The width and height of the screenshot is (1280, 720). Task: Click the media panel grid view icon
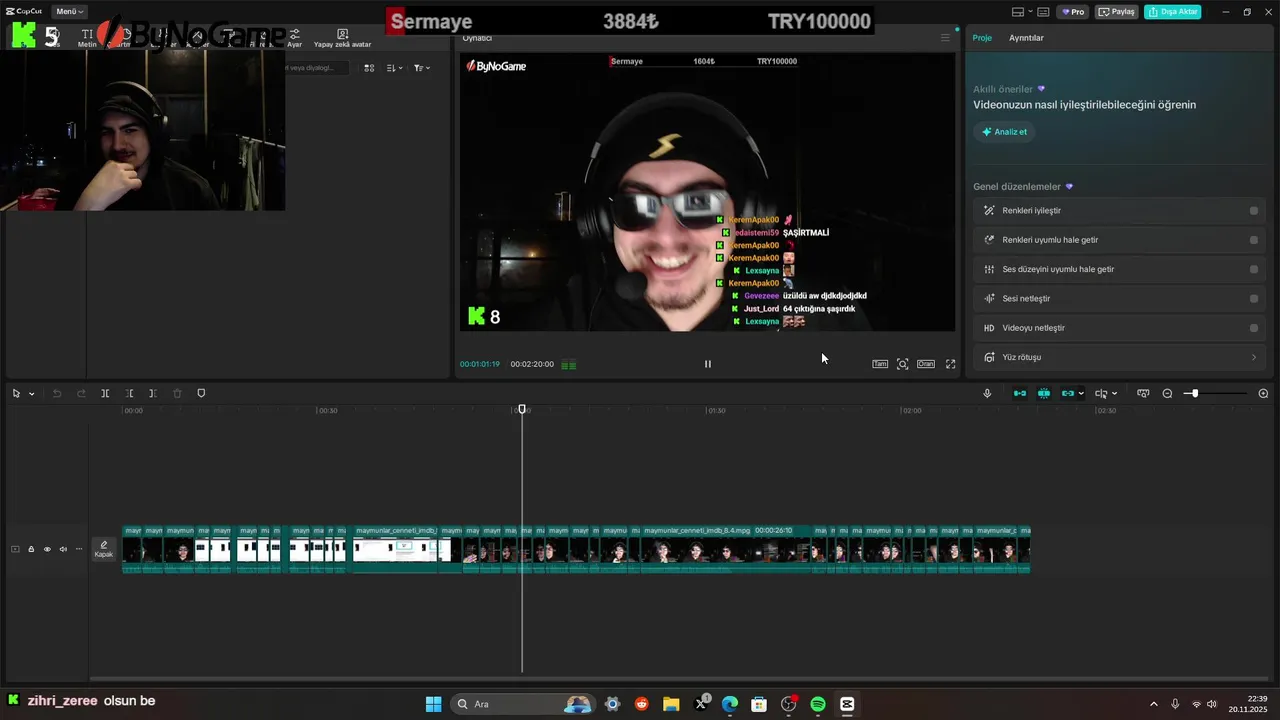click(x=369, y=68)
